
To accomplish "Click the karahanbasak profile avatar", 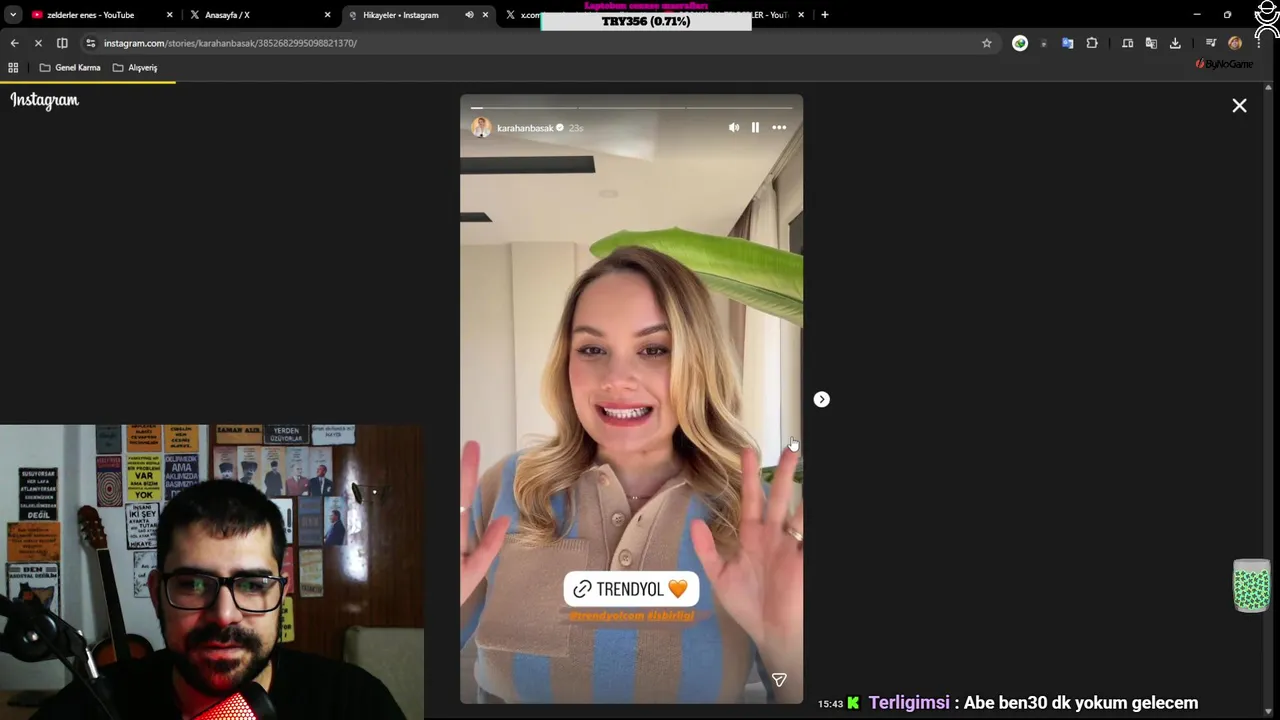I will [x=481, y=127].
